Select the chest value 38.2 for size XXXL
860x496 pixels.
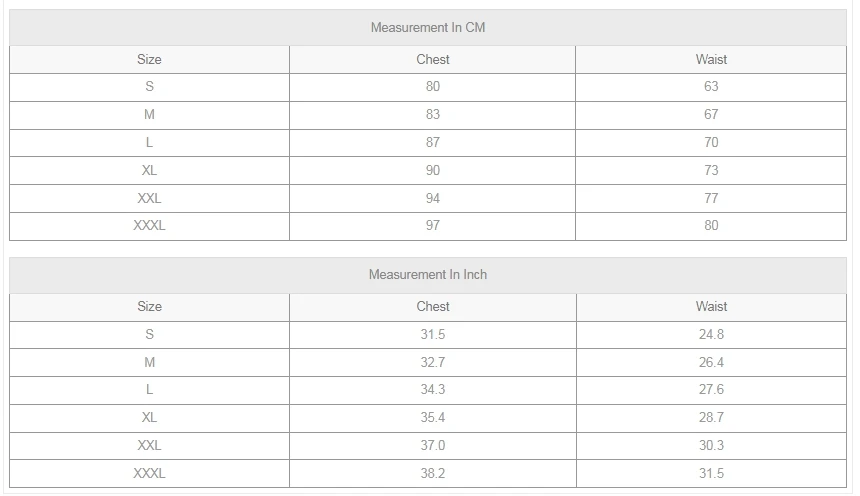(433, 474)
